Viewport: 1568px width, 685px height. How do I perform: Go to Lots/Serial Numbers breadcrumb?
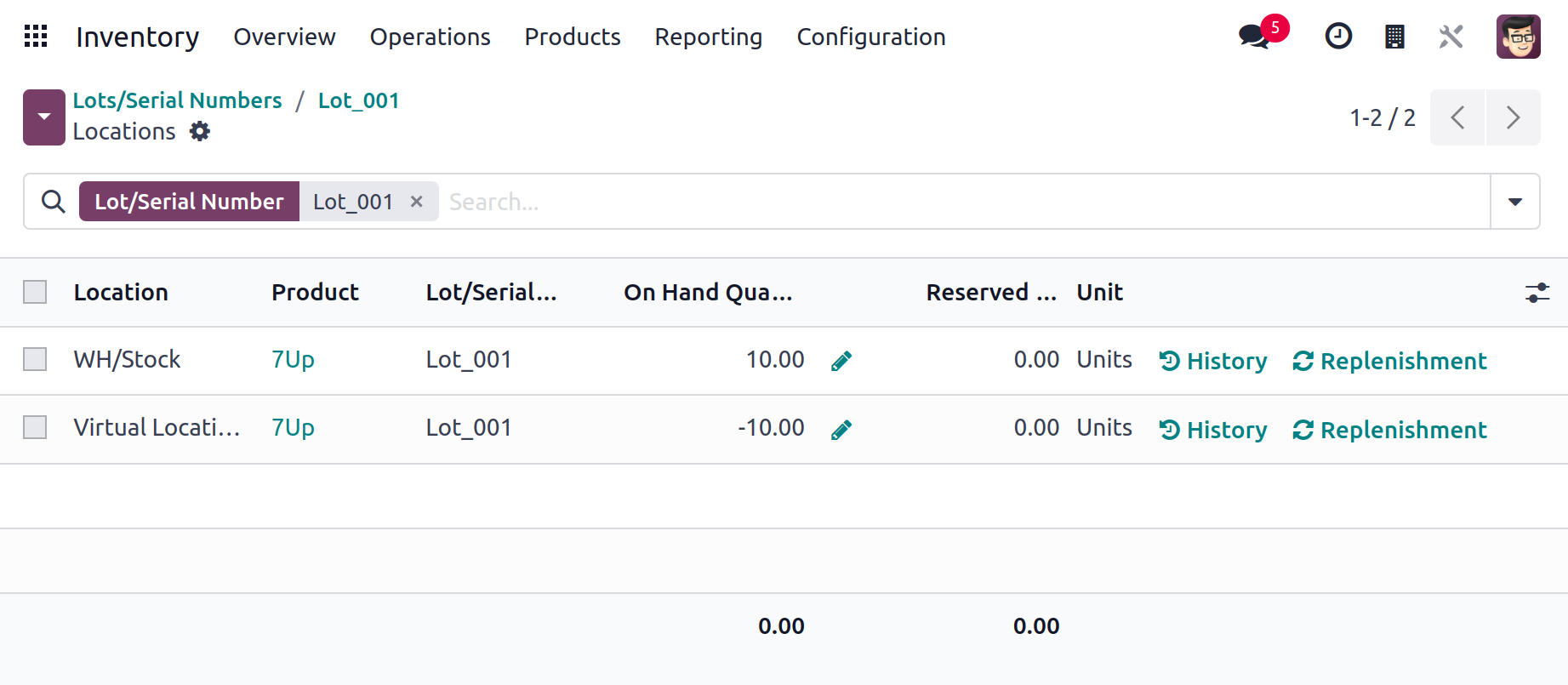[x=177, y=100]
